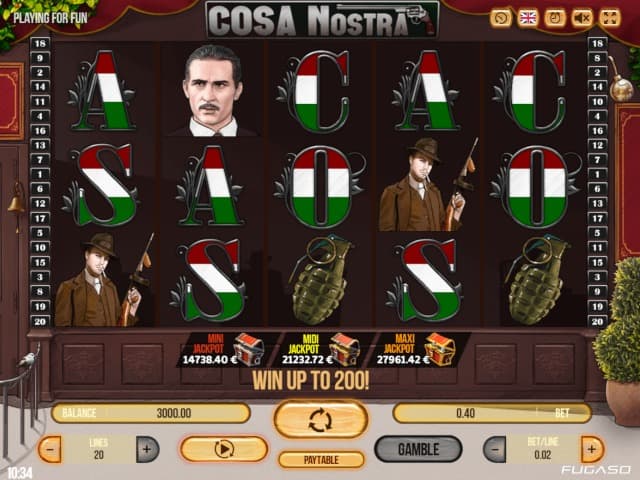Increase the number of lines
This screenshot has width=640, height=480.
pos(147,449)
